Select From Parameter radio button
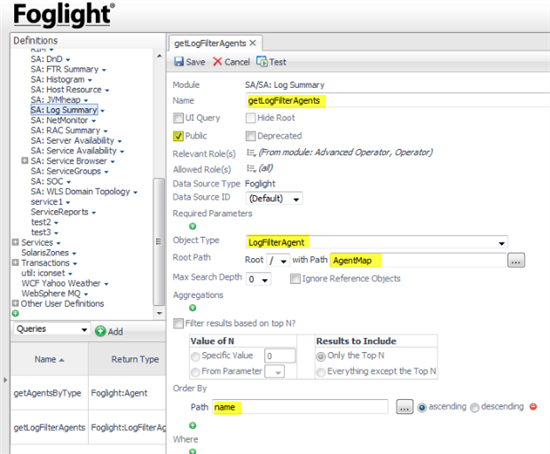 click(x=195, y=372)
